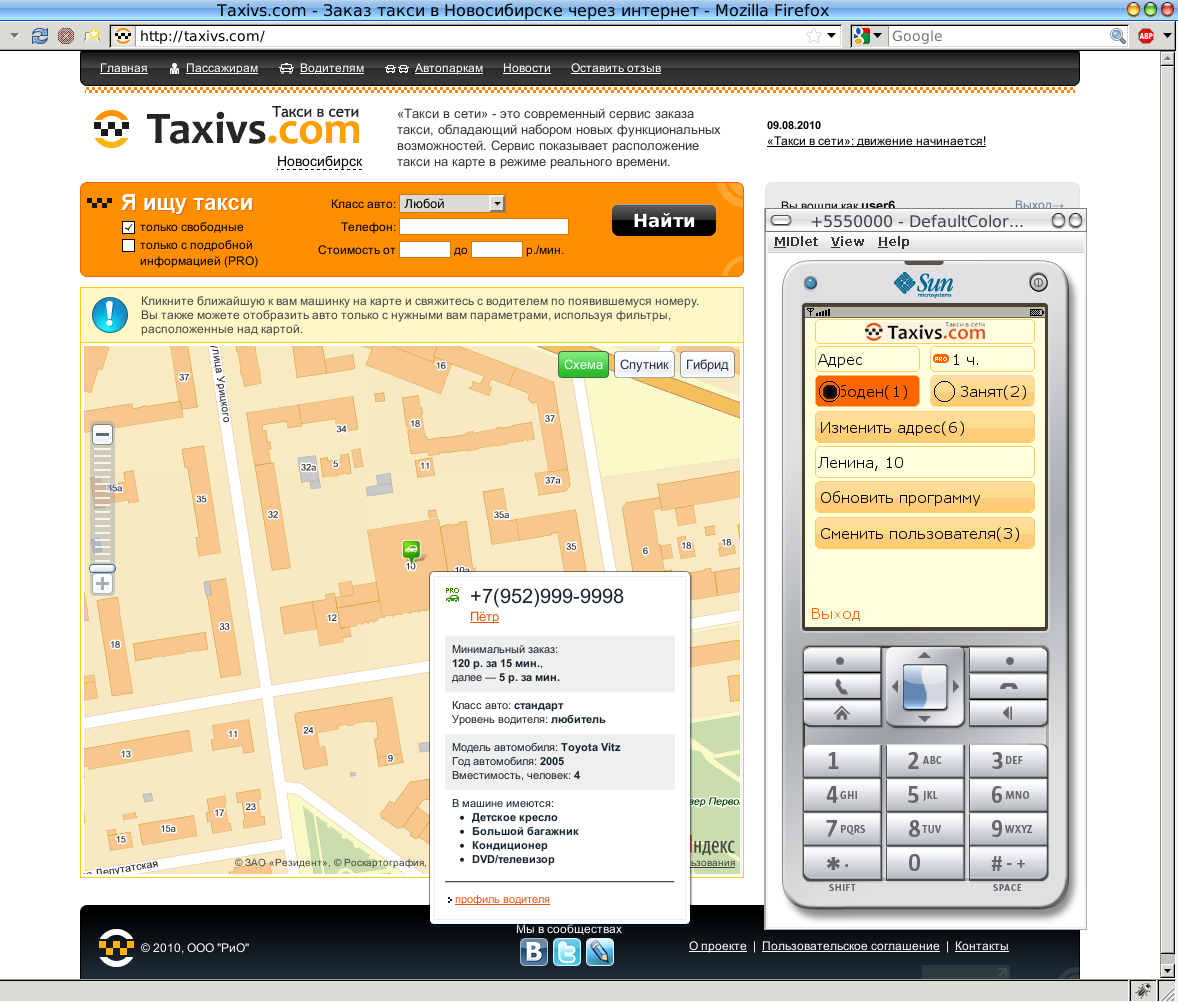Click the blue info exclamation icon
Viewport: 1178px width, 1002px height.
(x=110, y=314)
